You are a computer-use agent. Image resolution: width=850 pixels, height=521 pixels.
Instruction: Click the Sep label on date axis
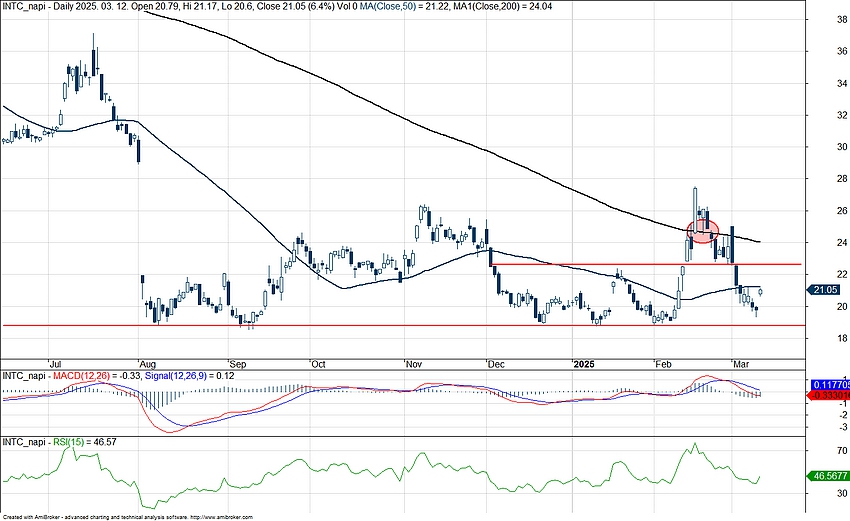click(238, 364)
